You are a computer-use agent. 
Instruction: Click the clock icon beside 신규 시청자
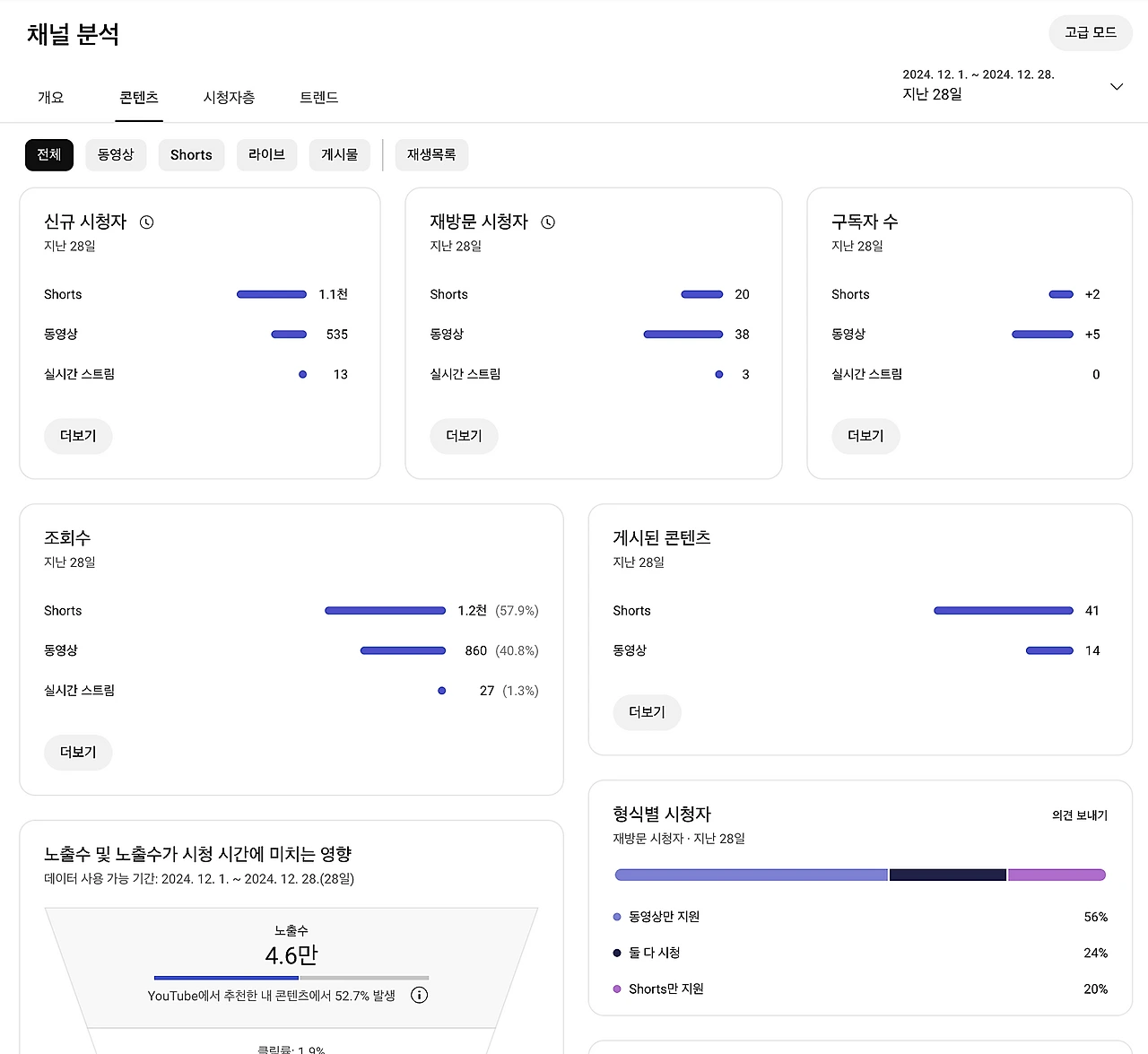tap(147, 222)
